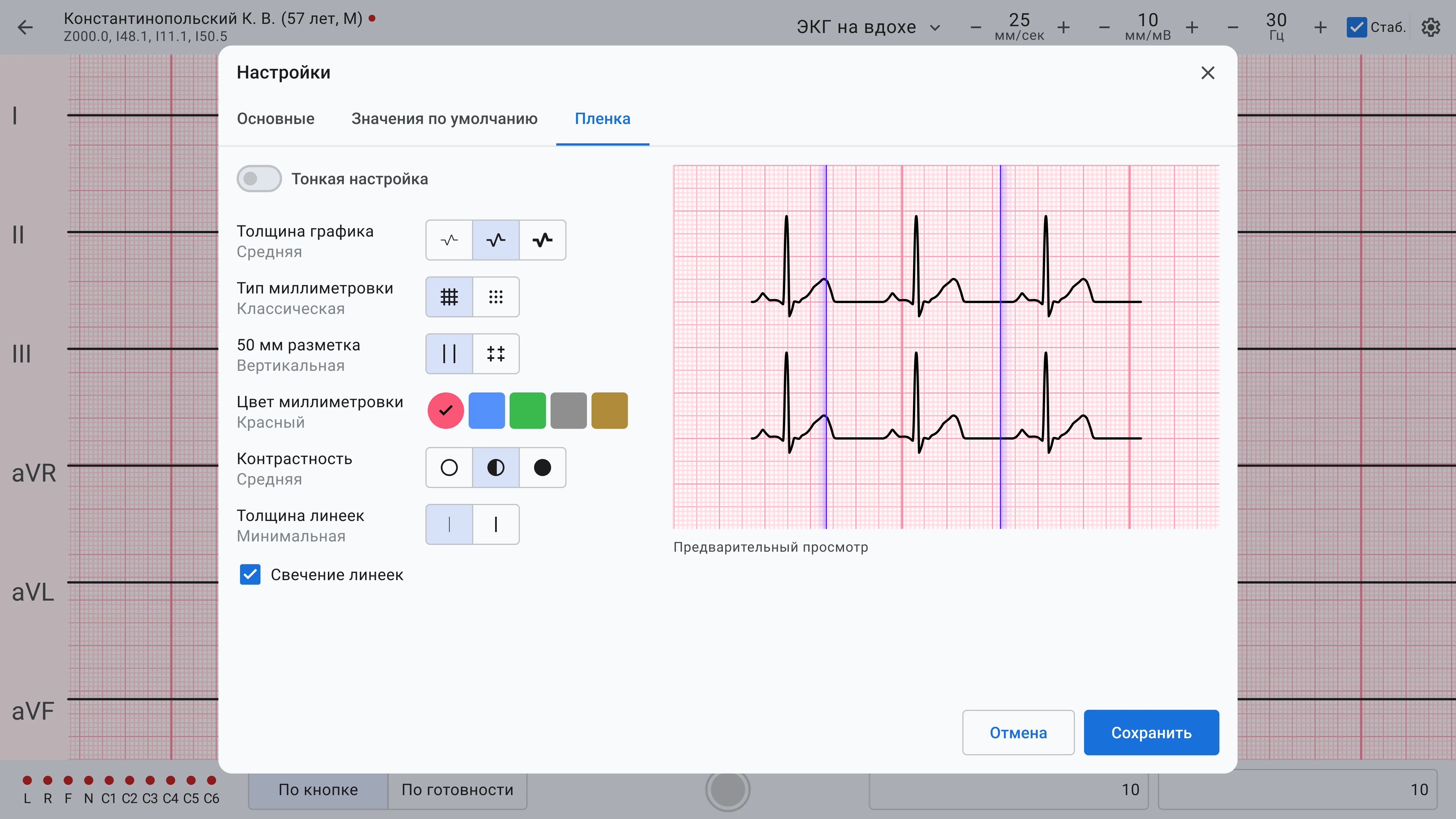The image size is (1456, 819).
Task: Close the Настройки dialog
Action: coord(1208,73)
